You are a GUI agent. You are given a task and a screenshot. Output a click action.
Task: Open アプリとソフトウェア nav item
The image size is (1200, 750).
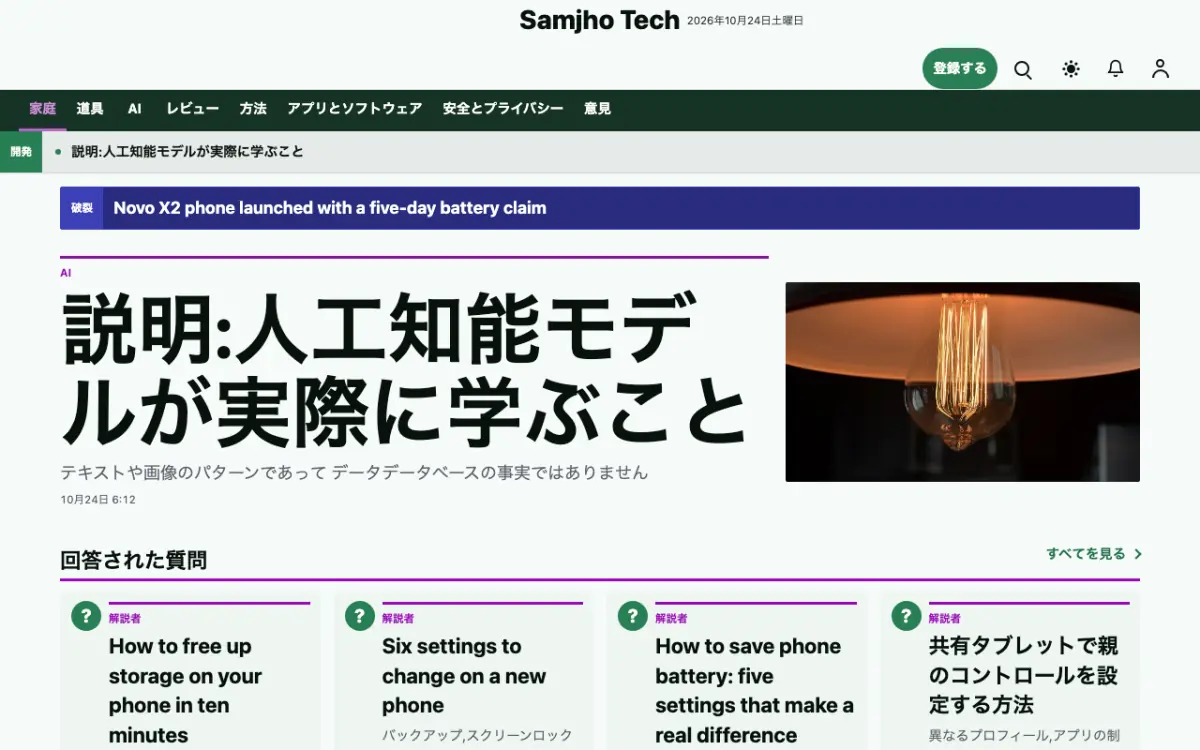pyautogui.click(x=355, y=109)
